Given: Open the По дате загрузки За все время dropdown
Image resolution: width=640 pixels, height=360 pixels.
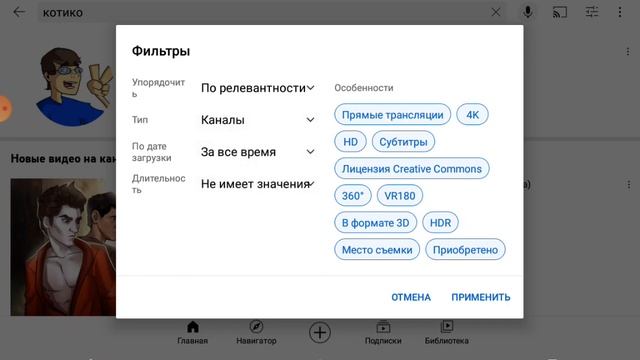Looking at the screenshot, I should coord(258,152).
